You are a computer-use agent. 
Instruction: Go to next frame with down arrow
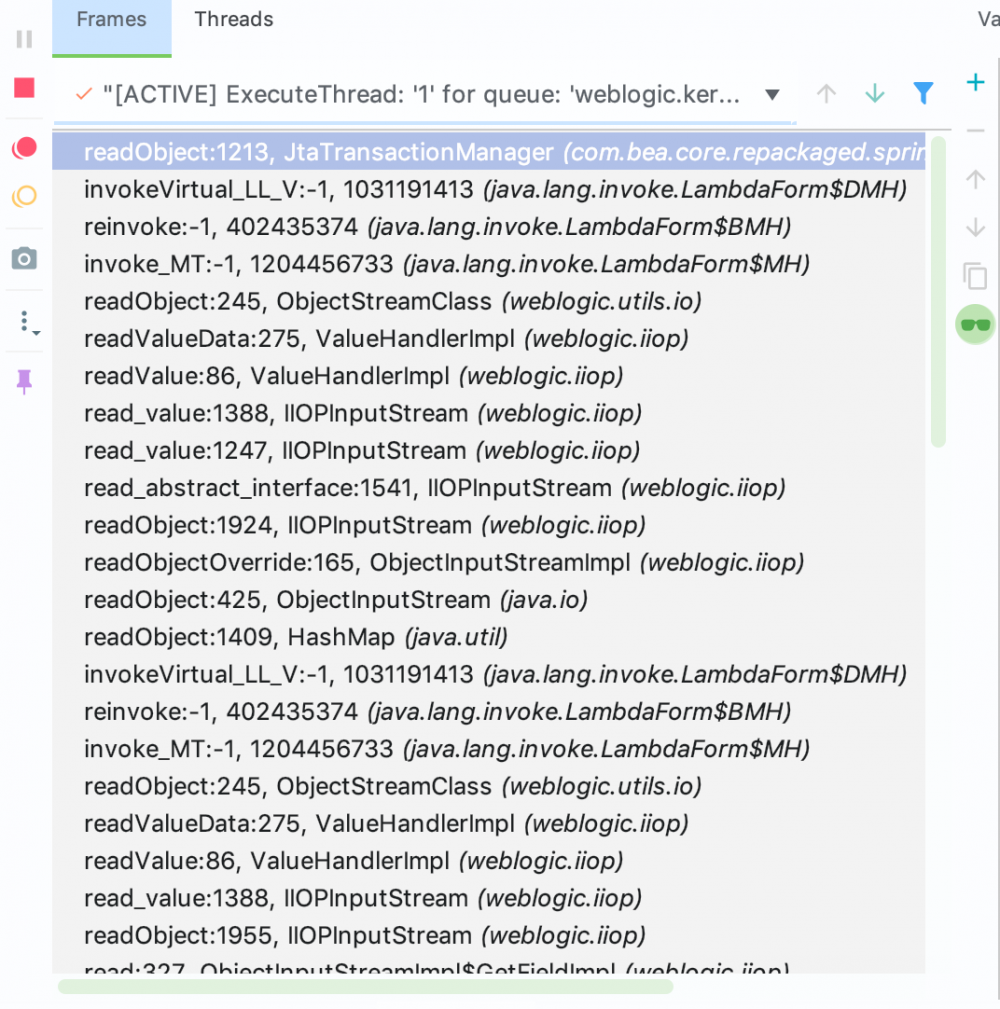(975, 227)
